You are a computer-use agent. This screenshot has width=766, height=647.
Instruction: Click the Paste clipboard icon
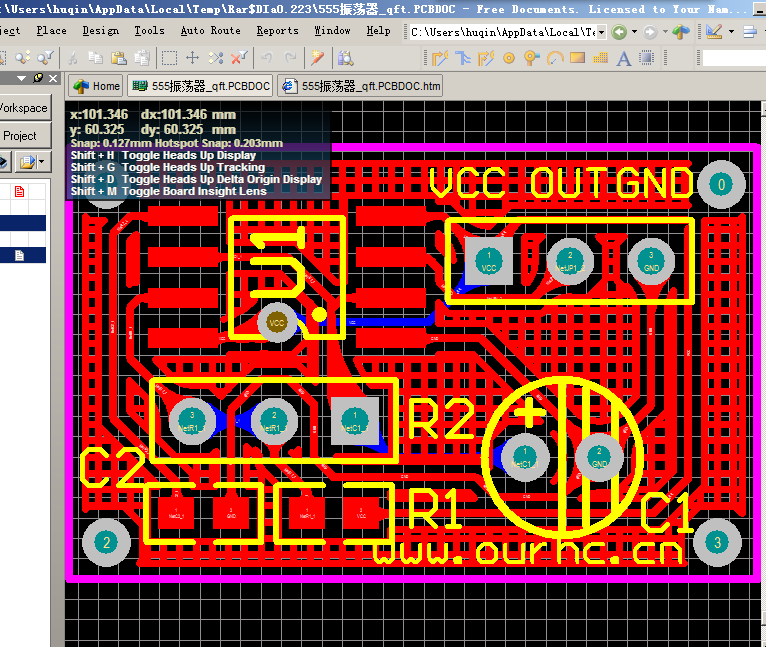coord(118,59)
